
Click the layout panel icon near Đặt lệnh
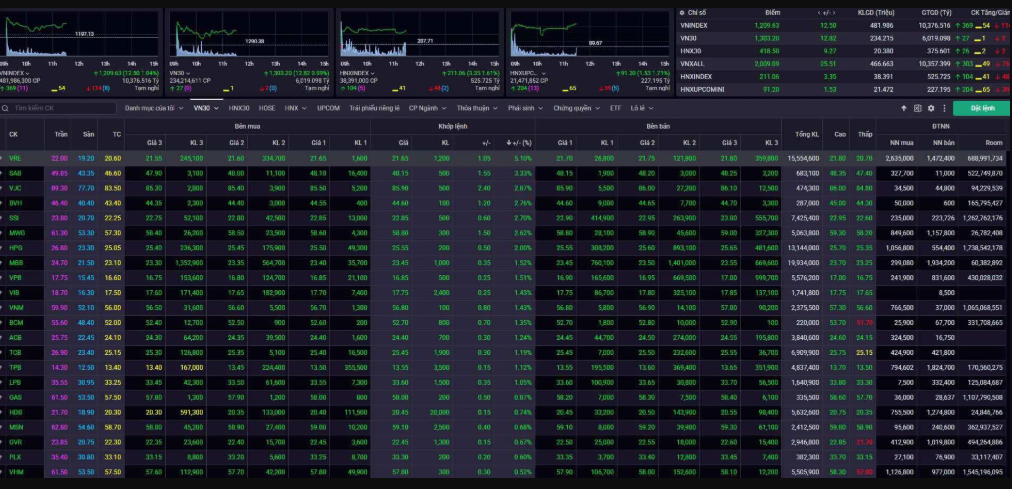[917, 108]
